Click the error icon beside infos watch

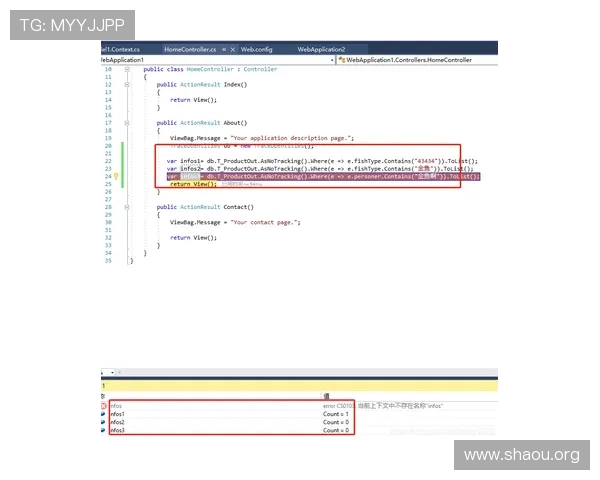pyautogui.click(x=102, y=406)
